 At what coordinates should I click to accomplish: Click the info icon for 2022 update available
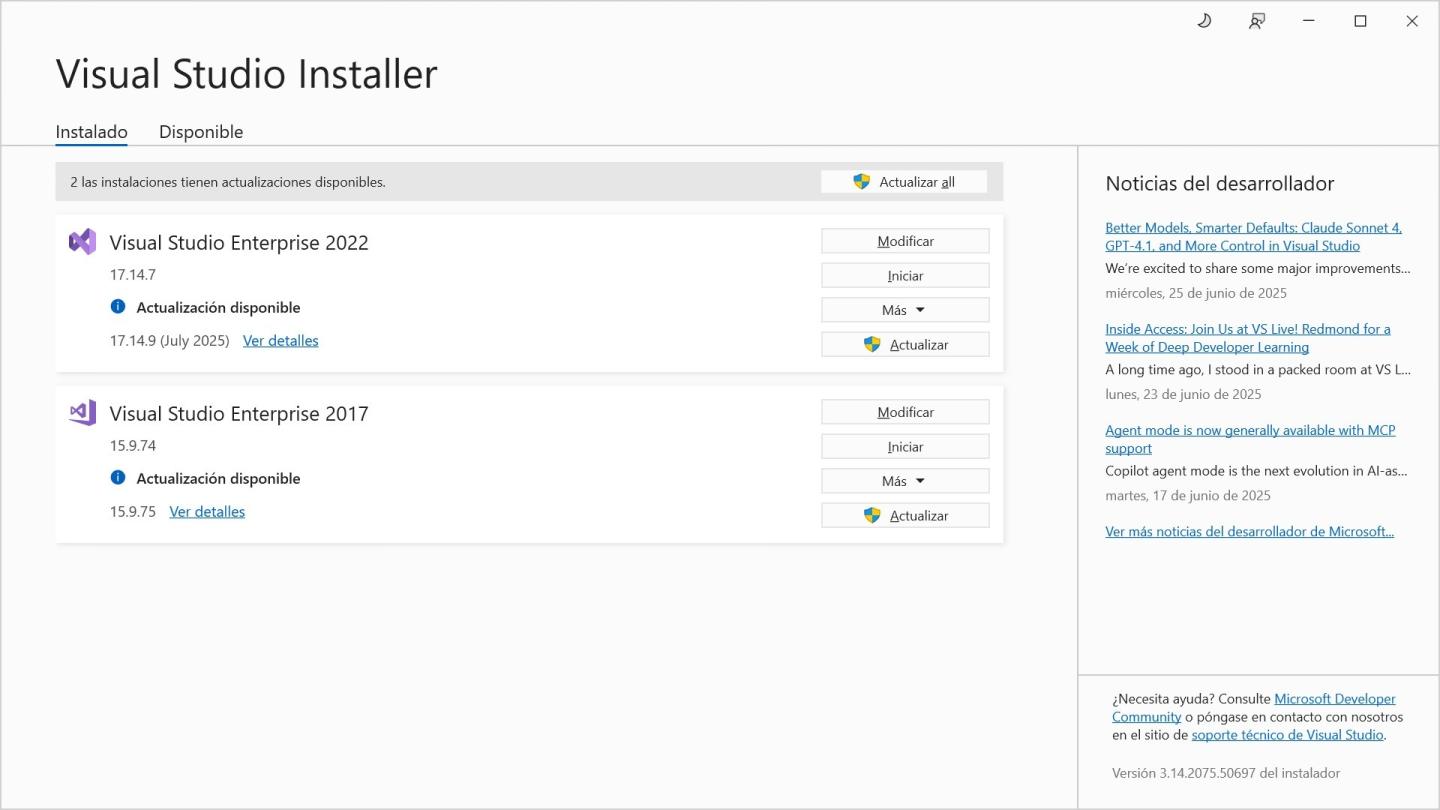click(x=118, y=307)
